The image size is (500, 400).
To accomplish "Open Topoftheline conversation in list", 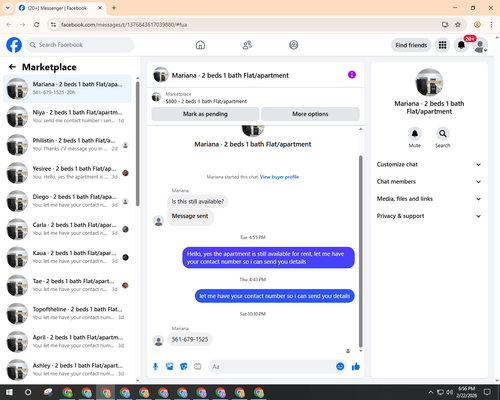I will point(67,313).
